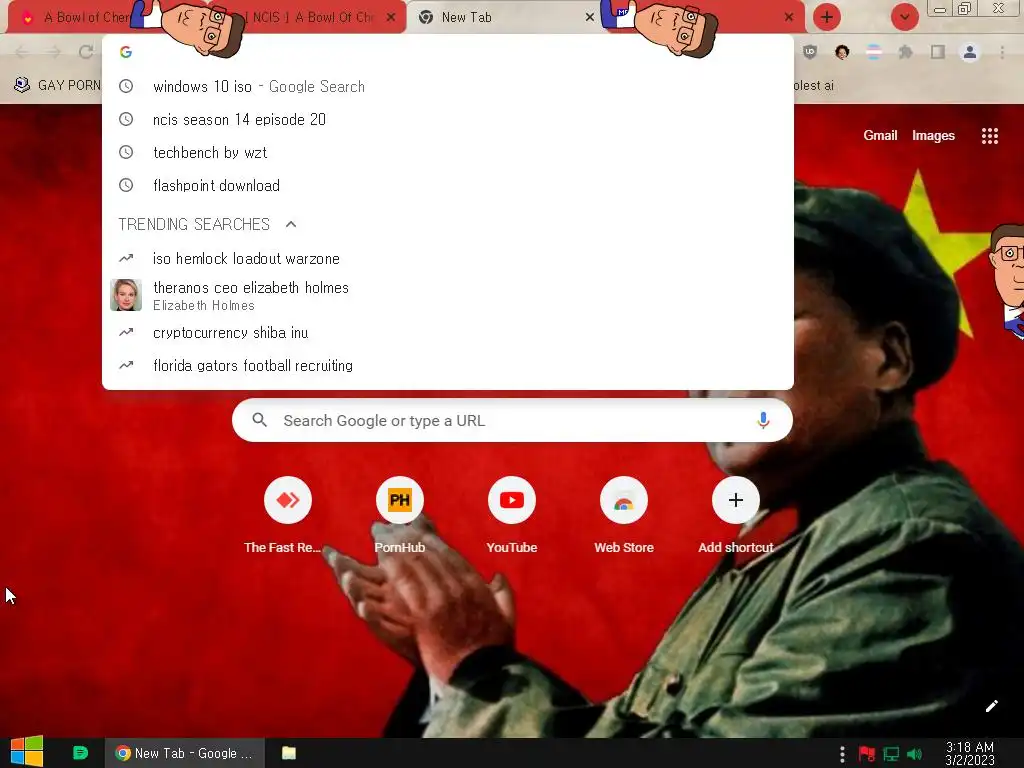1024x768 pixels.
Task: Open uBlock Origin shield extension
Action: pyautogui.click(x=810, y=52)
